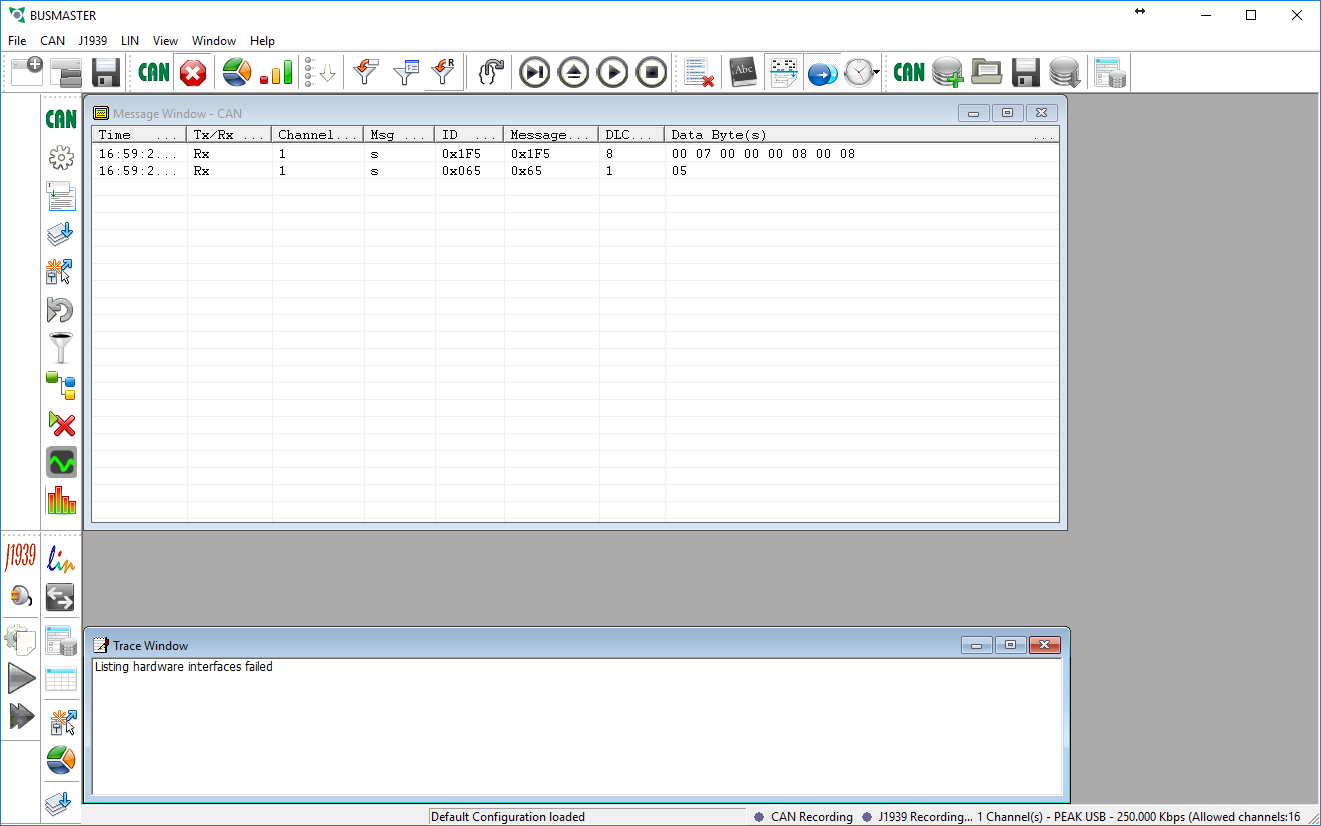Click the second floppy disk save database icon
Screen dimensions: 1321x826
point(1026,72)
